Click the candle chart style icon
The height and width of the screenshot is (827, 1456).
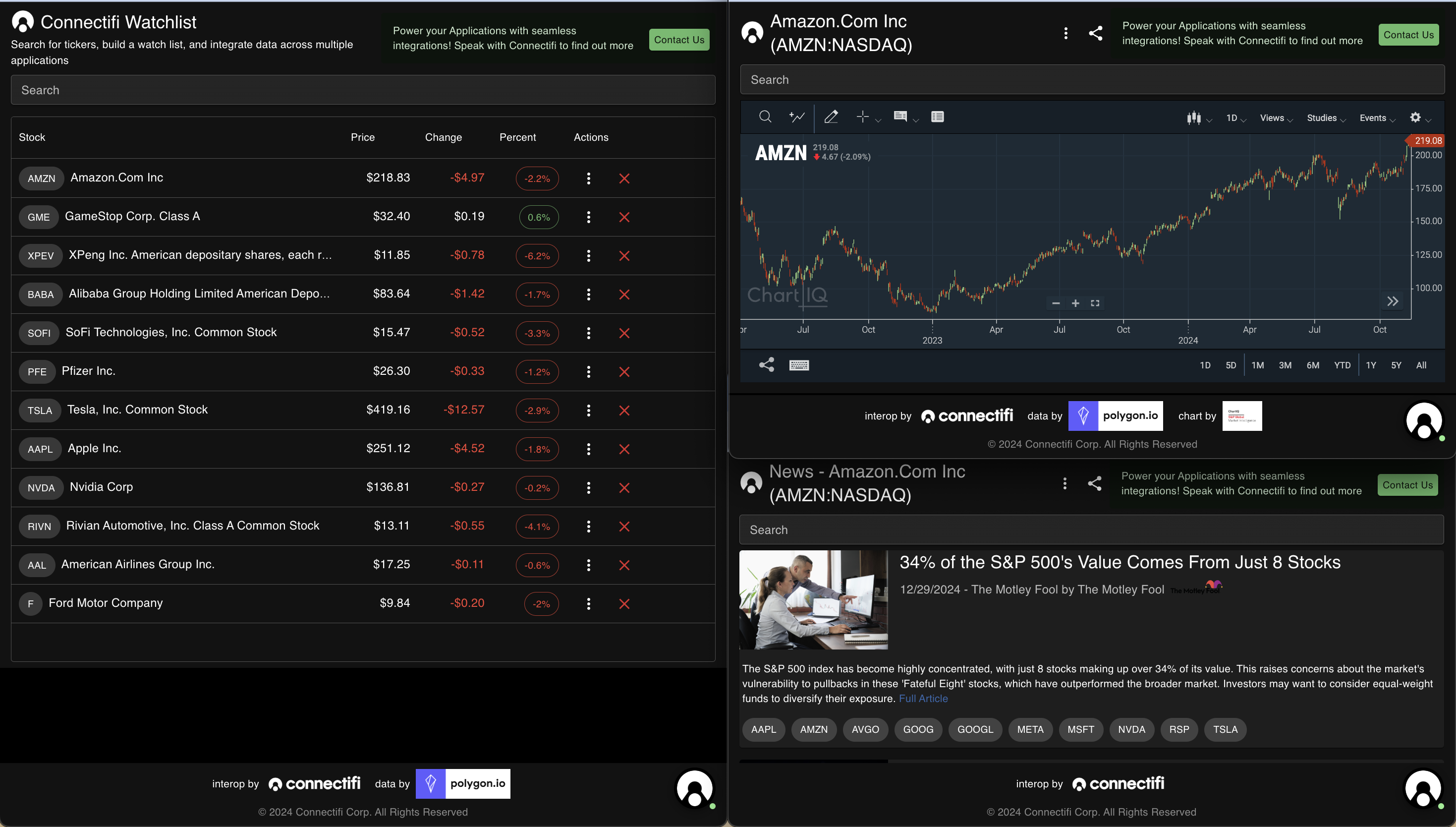(x=1193, y=118)
